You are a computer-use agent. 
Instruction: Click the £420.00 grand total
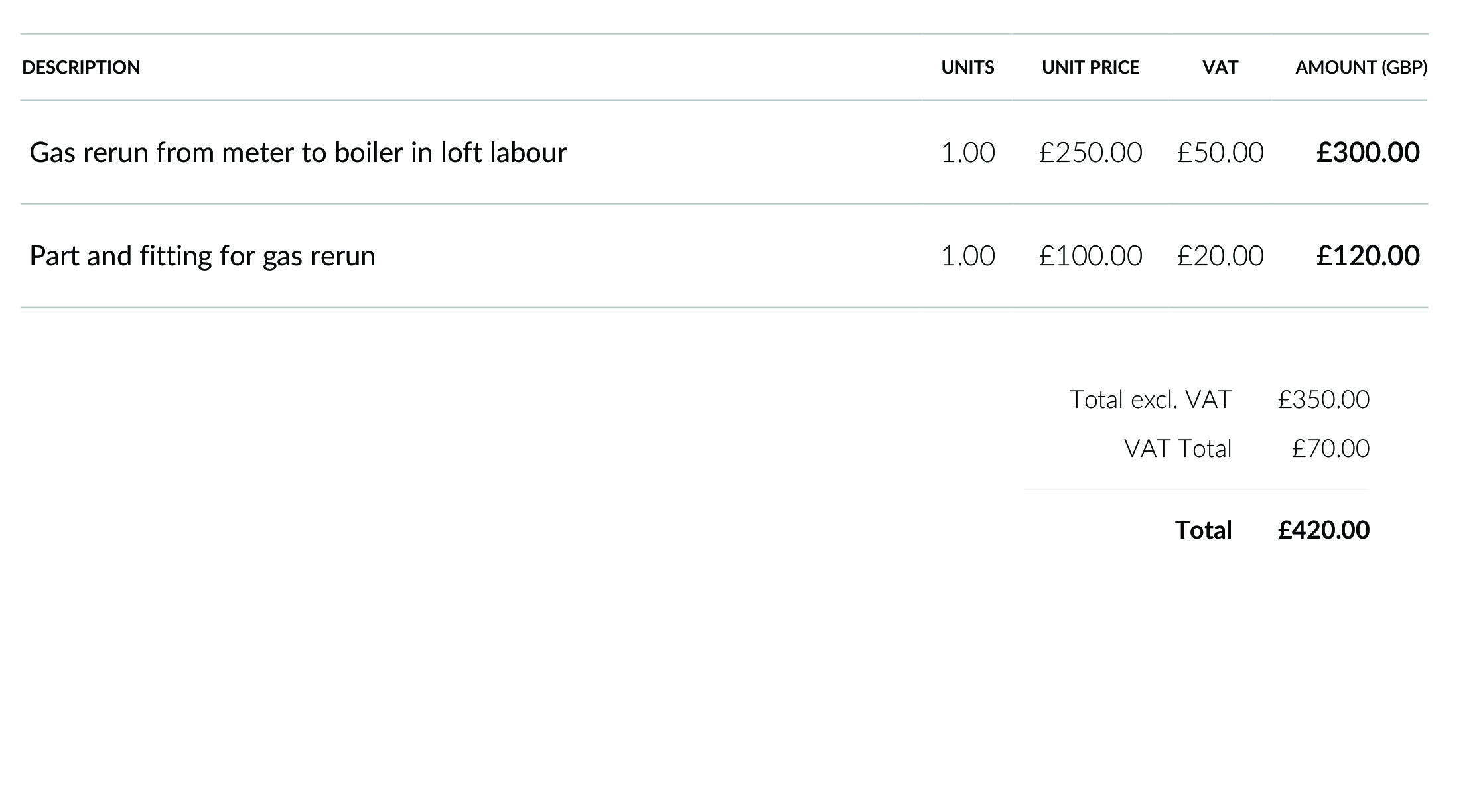[x=1323, y=530]
